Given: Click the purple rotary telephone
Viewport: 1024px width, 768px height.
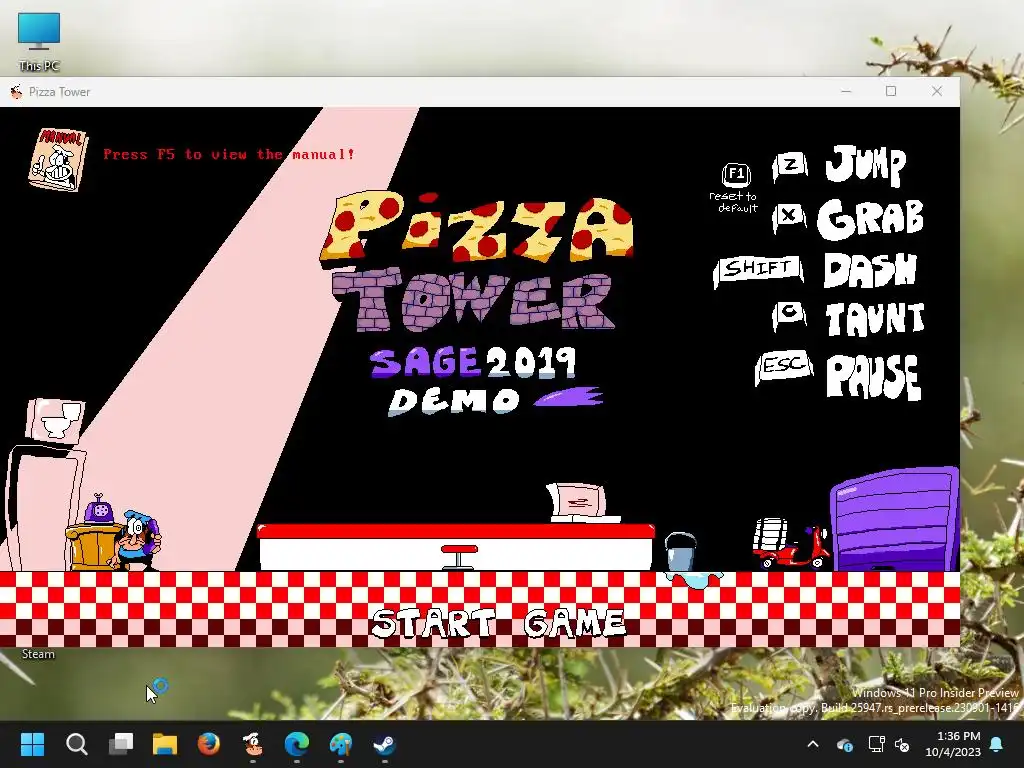Looking at the screenshot, I should [x=99, y=509].
